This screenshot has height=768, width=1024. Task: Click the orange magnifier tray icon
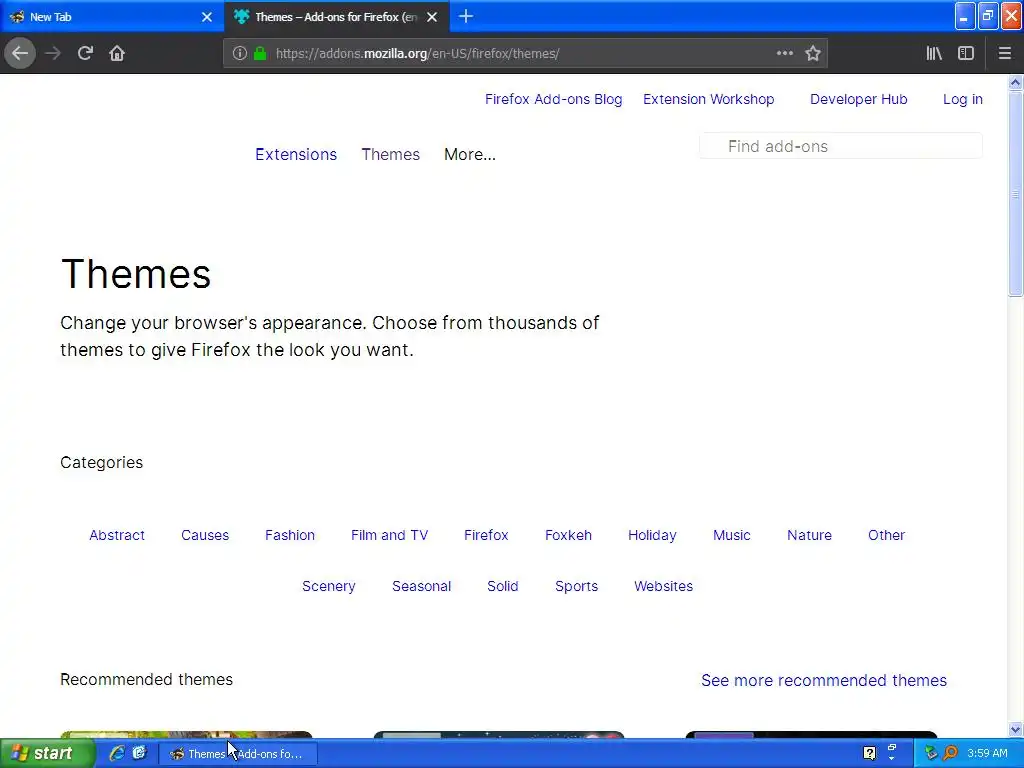[x=950, y=753]
